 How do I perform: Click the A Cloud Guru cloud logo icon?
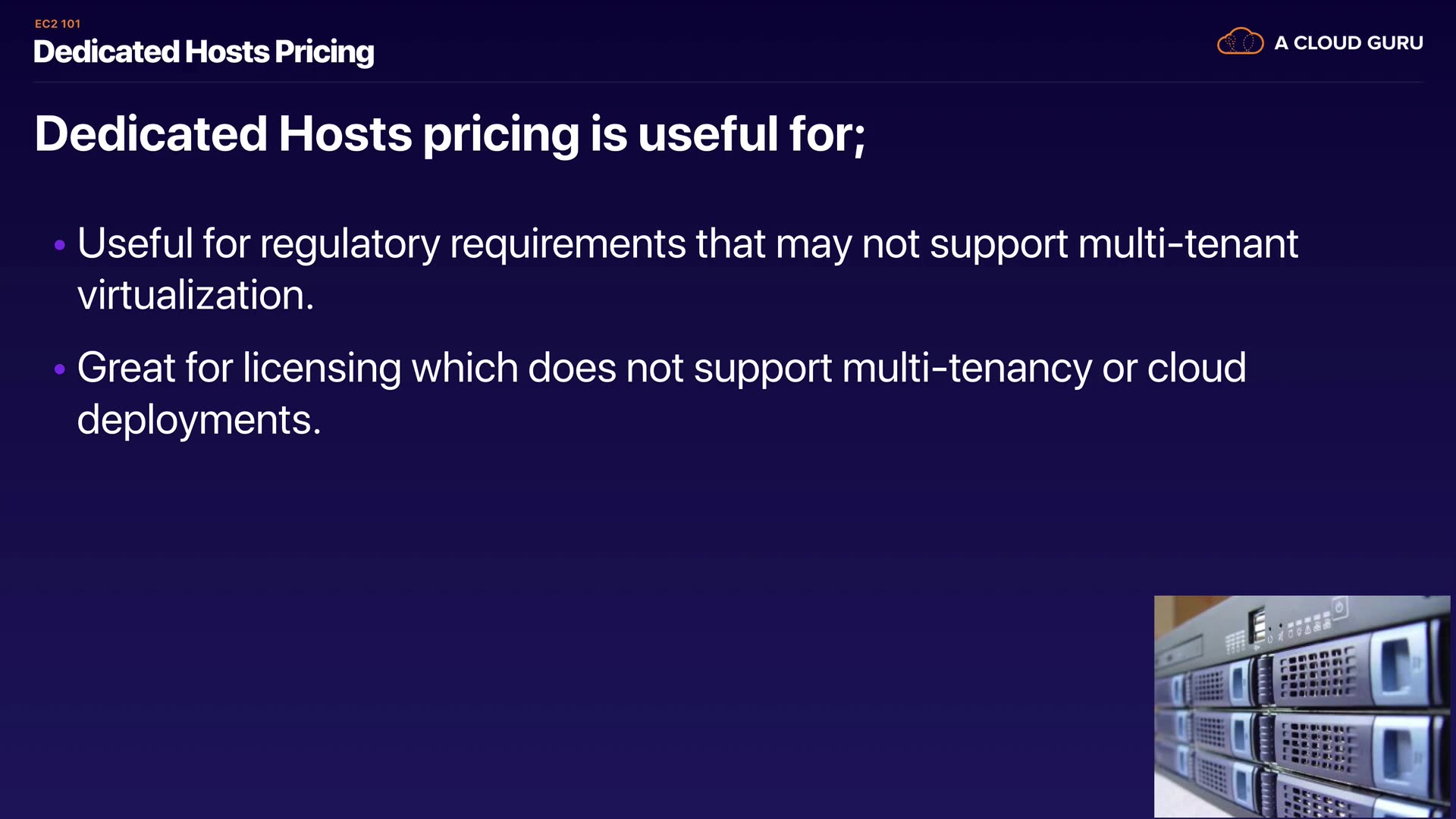[x=1240, y=42]
